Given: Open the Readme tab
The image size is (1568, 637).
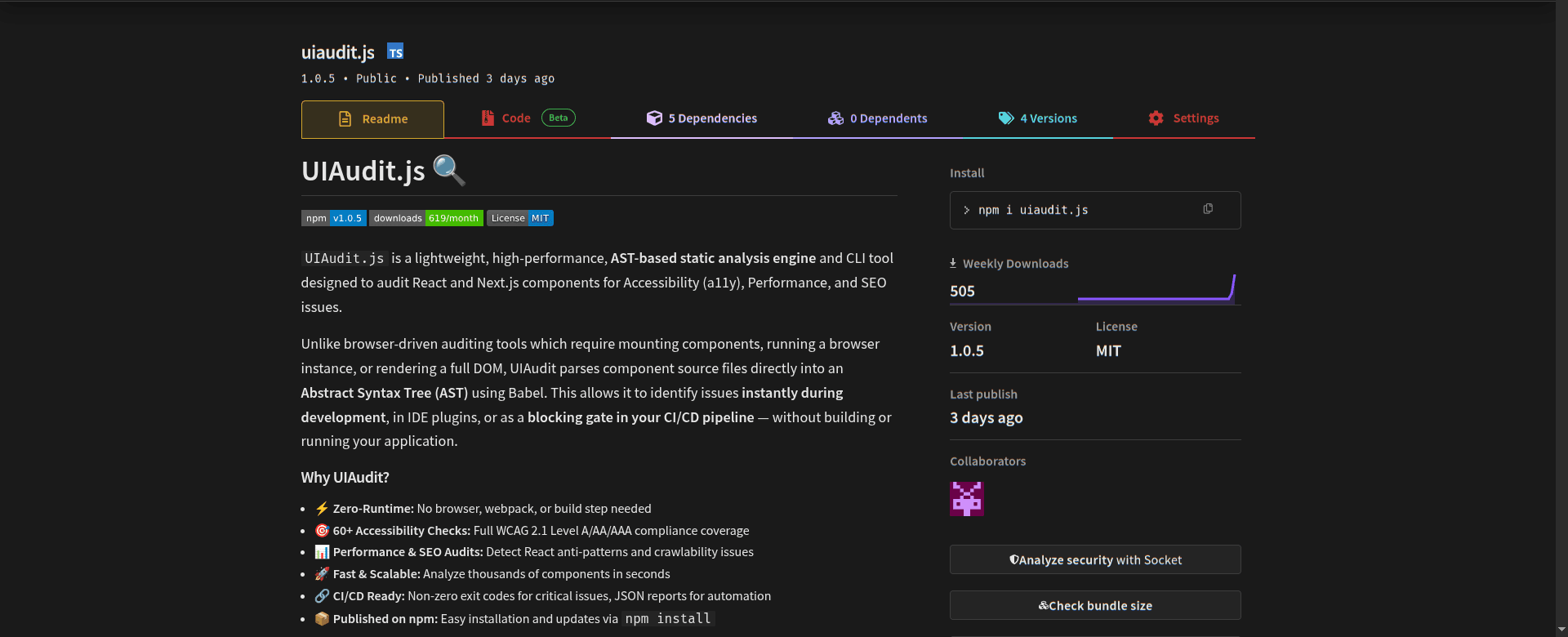Looking at the screenshot, I should pyautogui.click(x=372, y=119).
